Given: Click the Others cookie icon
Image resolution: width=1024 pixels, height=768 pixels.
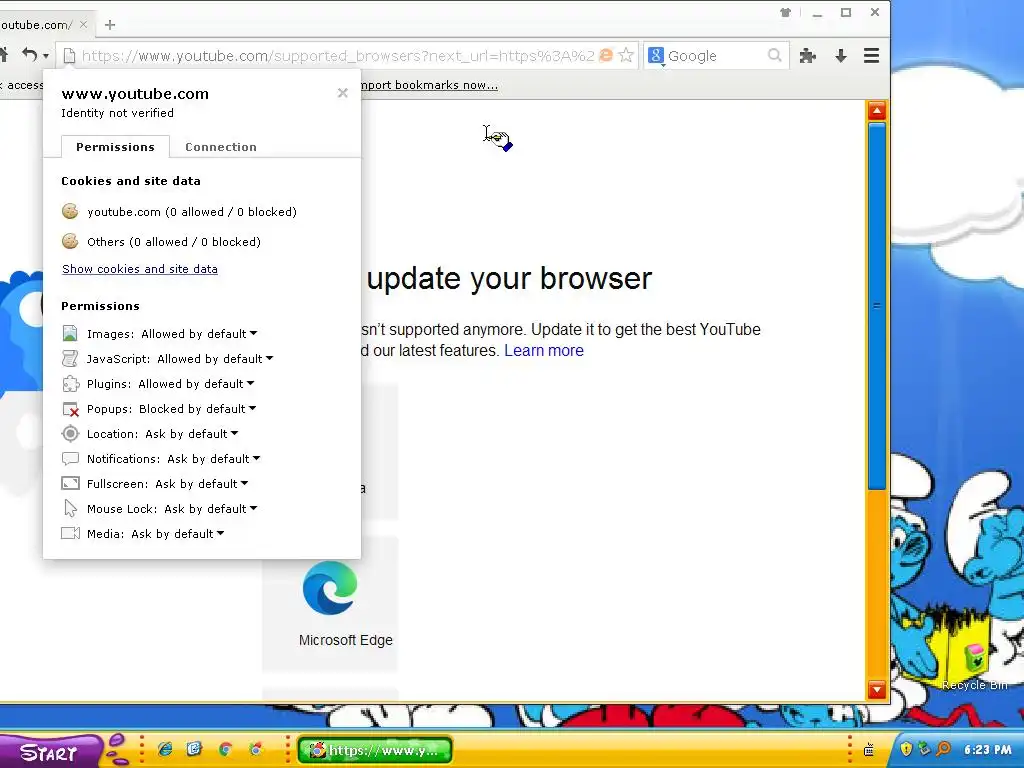Looking at the screenshot, I should (x=70, y=242).
